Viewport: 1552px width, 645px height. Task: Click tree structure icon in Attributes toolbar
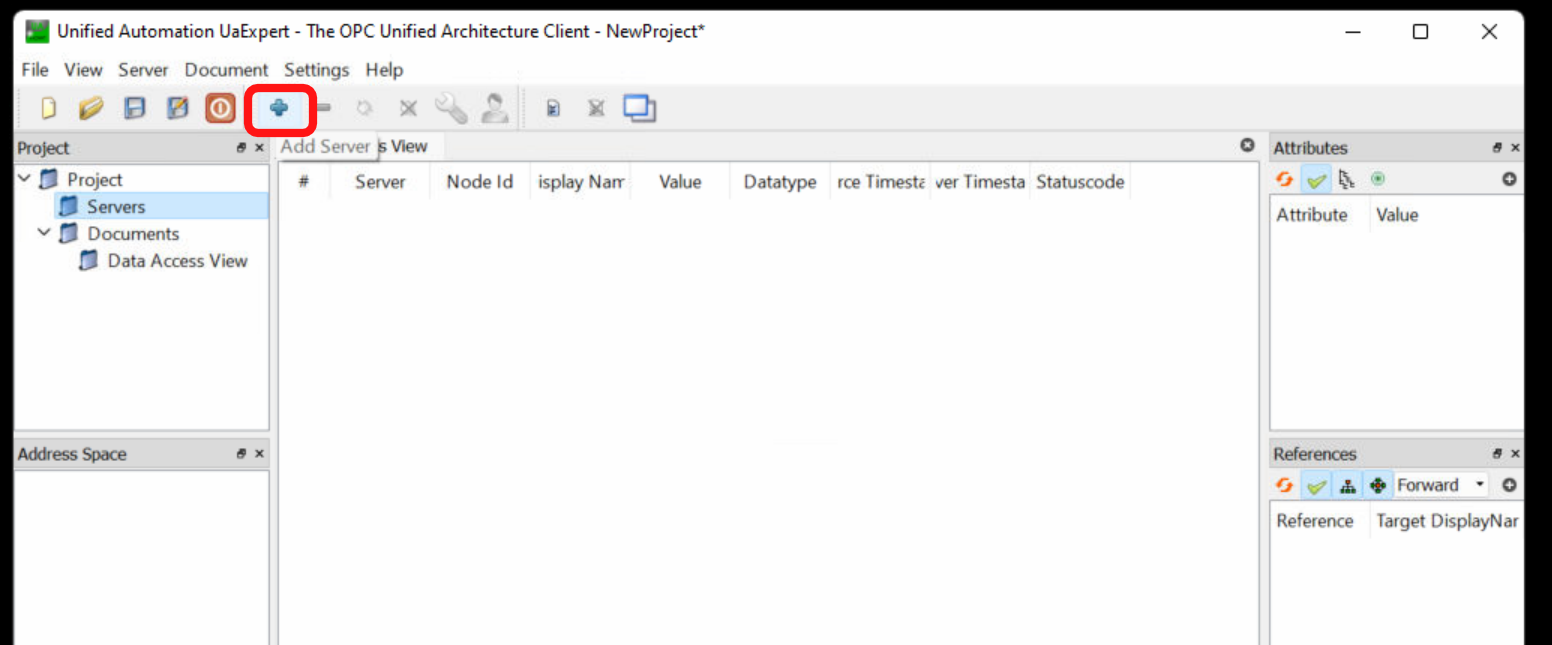1346,180
